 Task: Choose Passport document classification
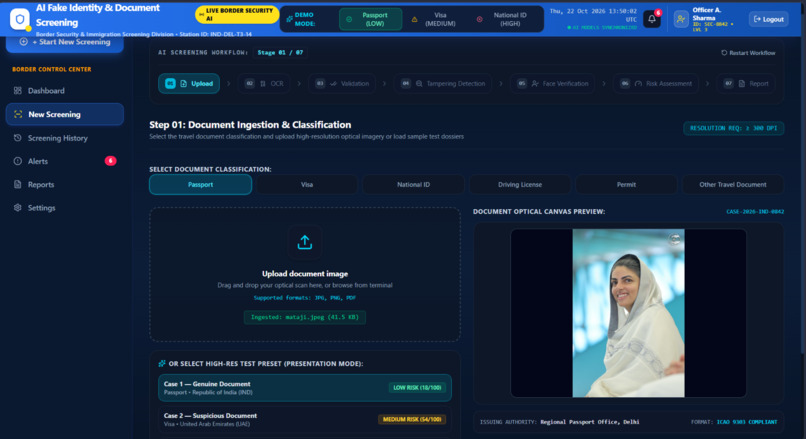(200, 185)
